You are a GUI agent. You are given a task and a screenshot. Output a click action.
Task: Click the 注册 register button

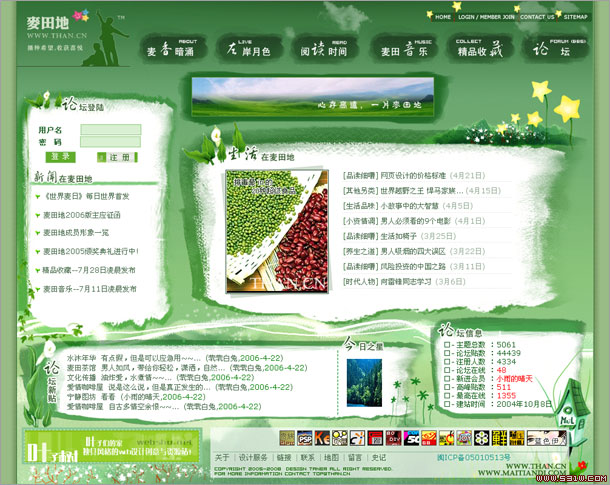coord(117,157)
